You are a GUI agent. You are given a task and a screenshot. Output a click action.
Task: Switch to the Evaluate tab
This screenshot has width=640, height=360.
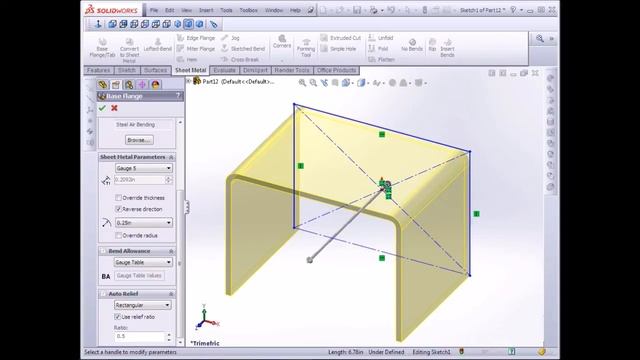224,70
